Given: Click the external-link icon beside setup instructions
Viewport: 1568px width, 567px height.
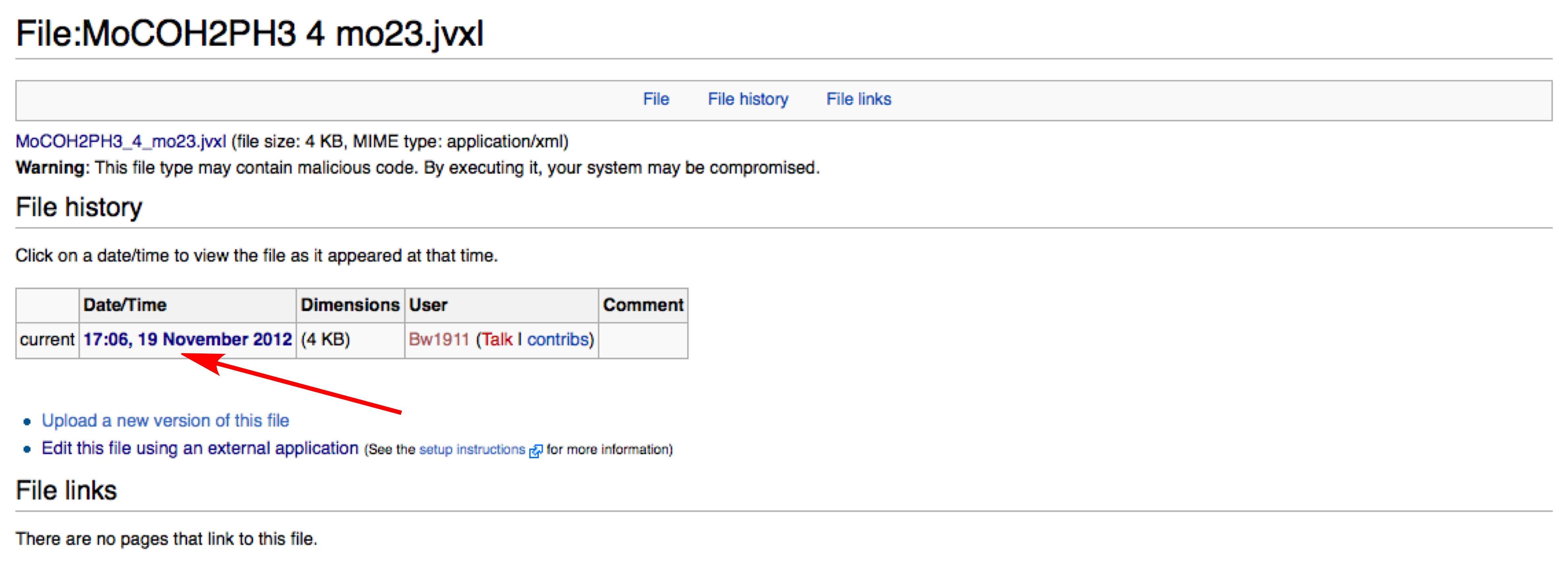Looking at the screenshot, I should pyautogui.click(x=536, y=451).
